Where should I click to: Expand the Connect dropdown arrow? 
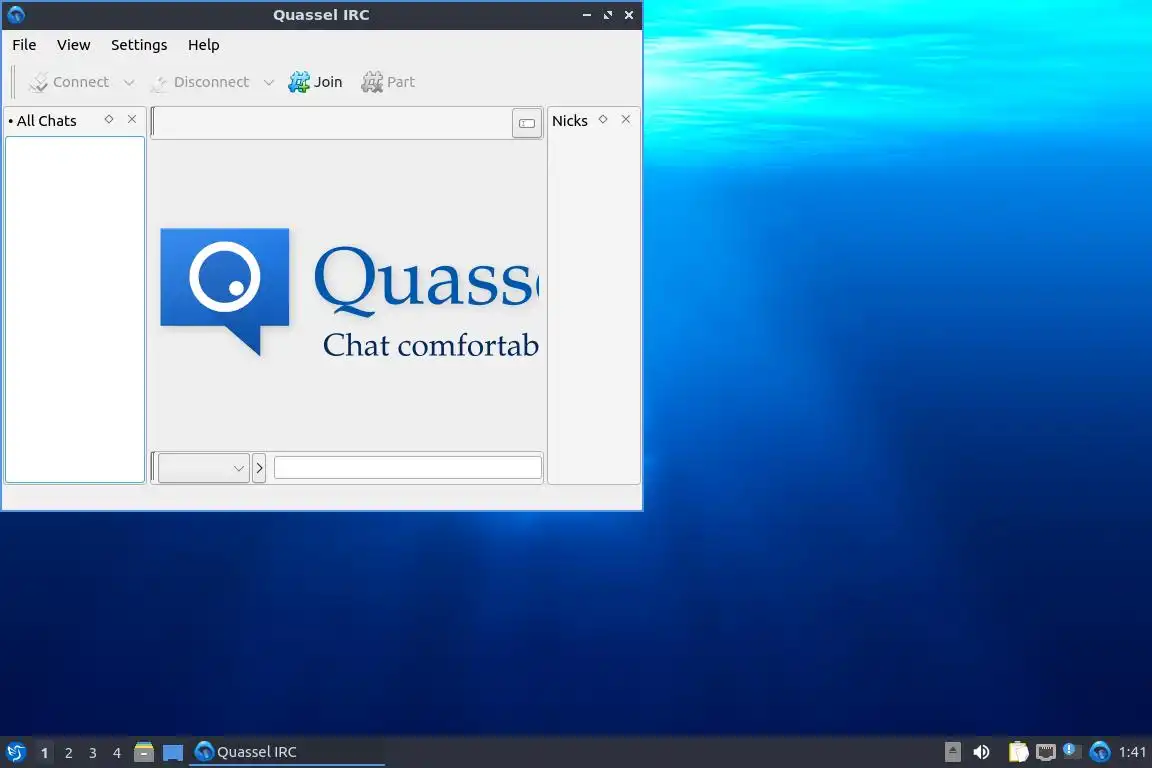click(129, 82)
